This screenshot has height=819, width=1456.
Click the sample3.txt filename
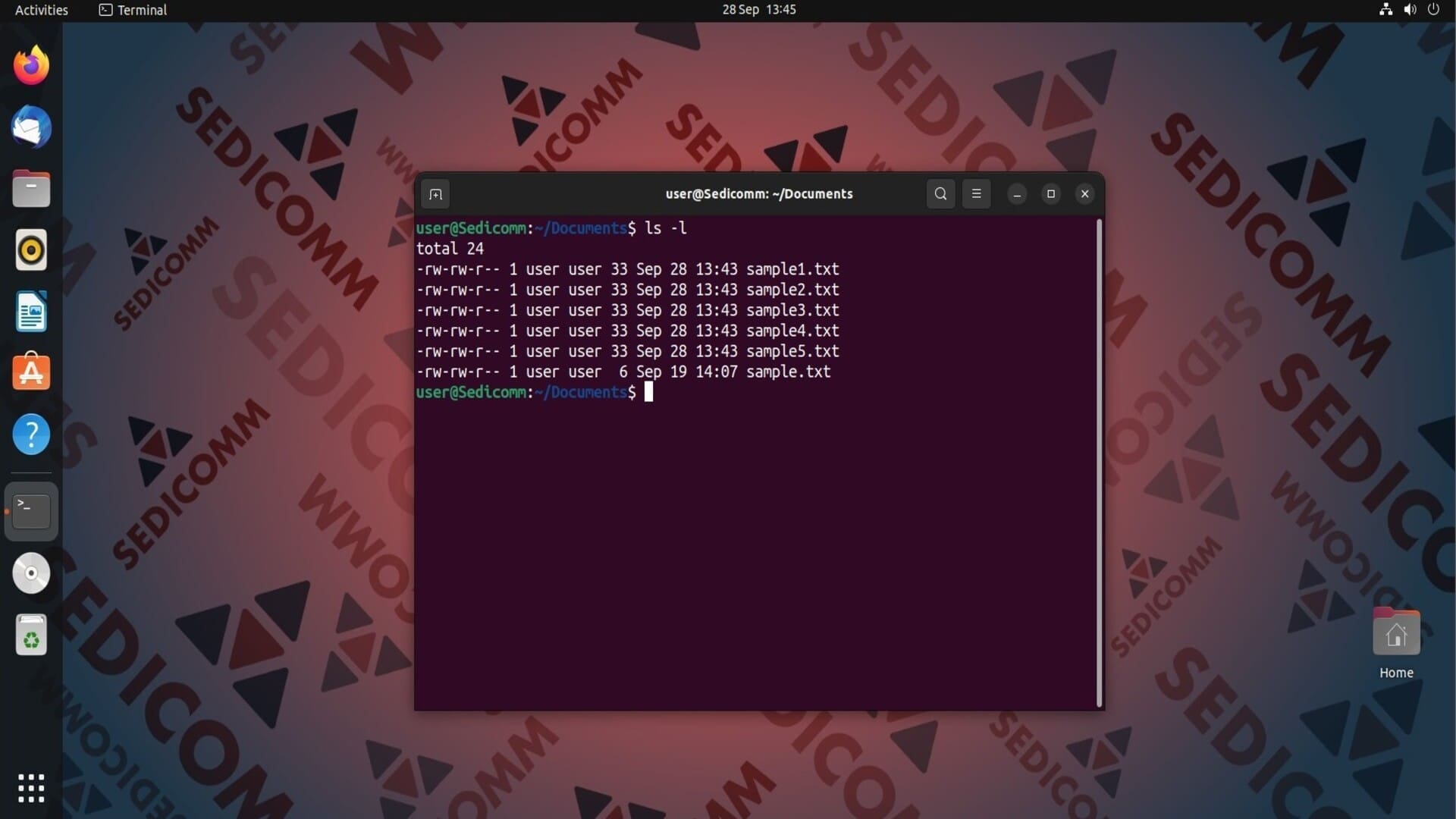click(x=792, y=310)
